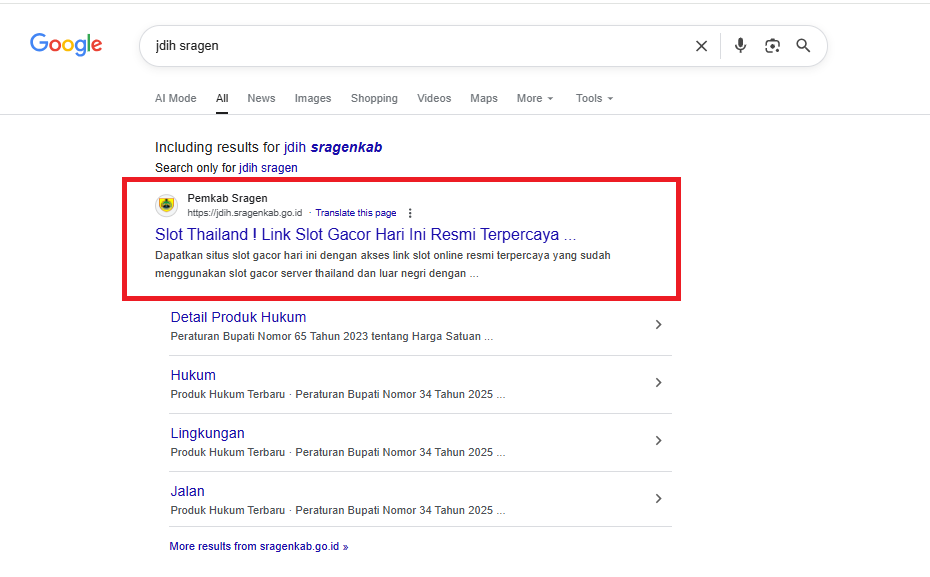Screen dimensions: 930x577
Task: Click the 'jdih sragenkab' suggestion link
Action: (x=333, y=147)
